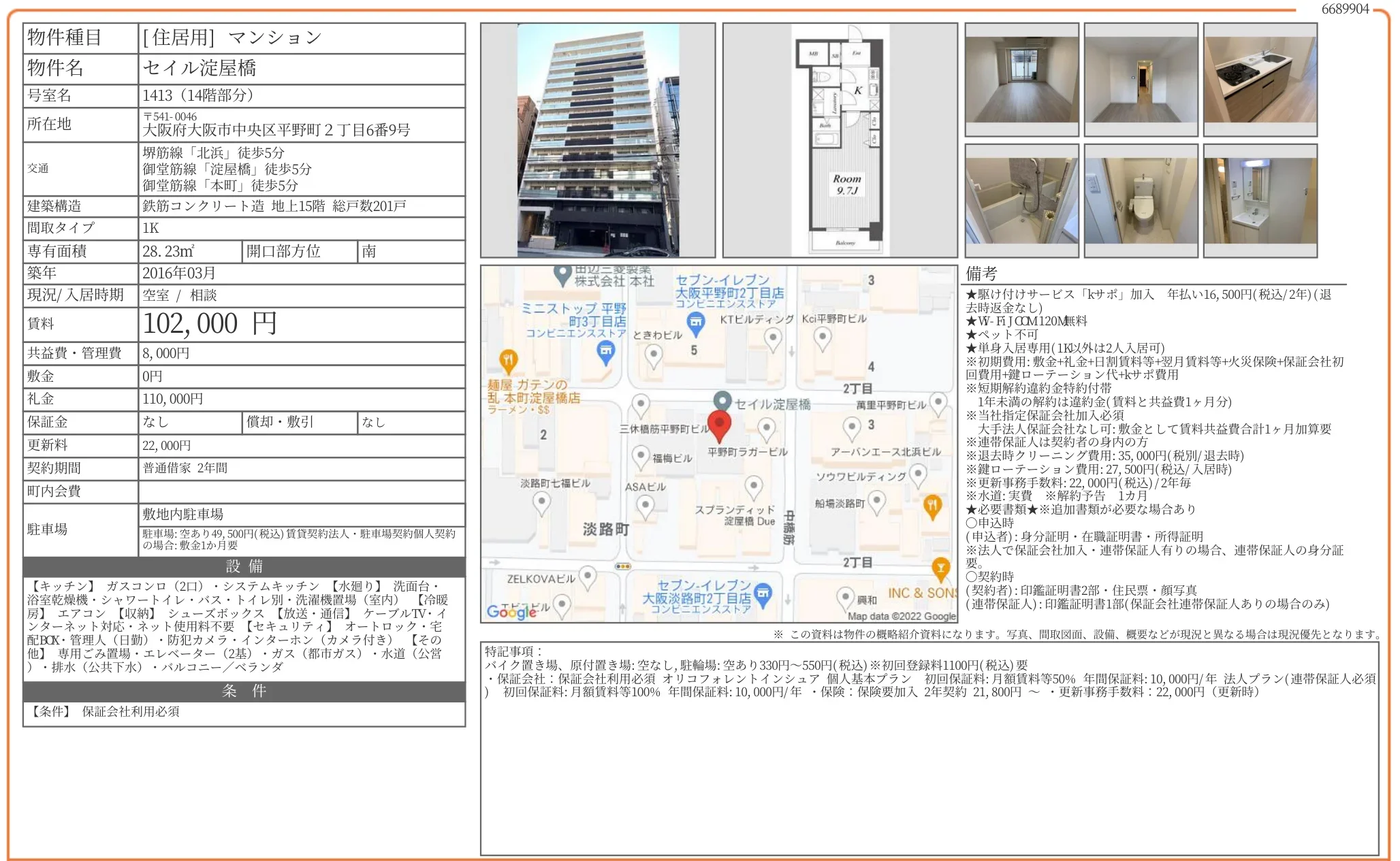Click the empty 町内会費 value cell

coord(301,491)
